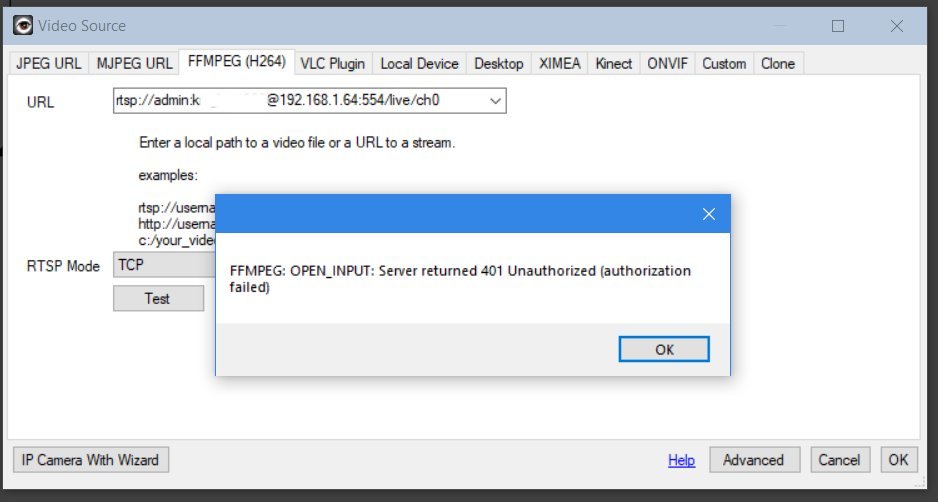Select the Kinect tab
This screenshot has width=938, height=502.
[x=614, y=63]
